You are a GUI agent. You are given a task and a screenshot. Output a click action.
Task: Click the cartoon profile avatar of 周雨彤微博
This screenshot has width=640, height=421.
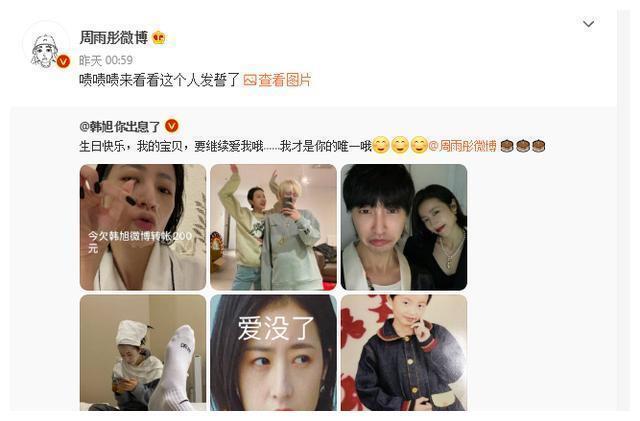point(45,48)
